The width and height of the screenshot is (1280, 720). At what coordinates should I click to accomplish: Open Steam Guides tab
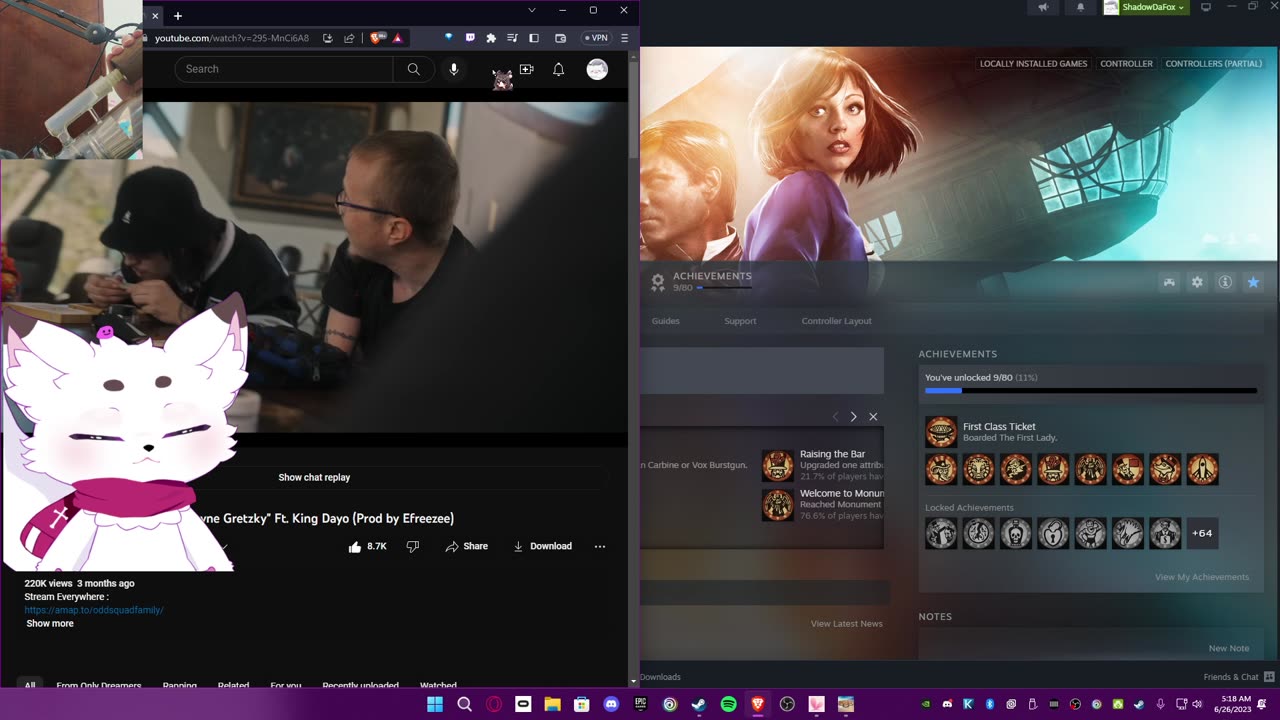coord(666,321)
